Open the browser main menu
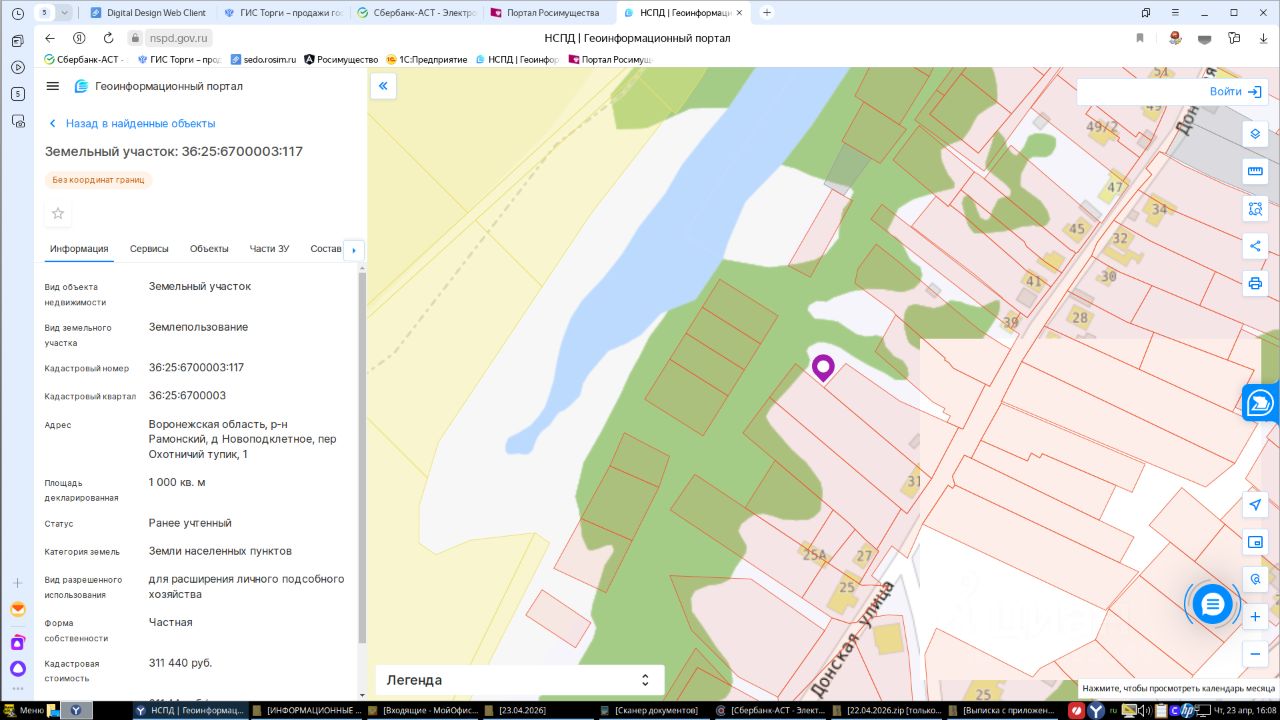Viewport: 1280px width, 720px height. (x=1173, y=13)
